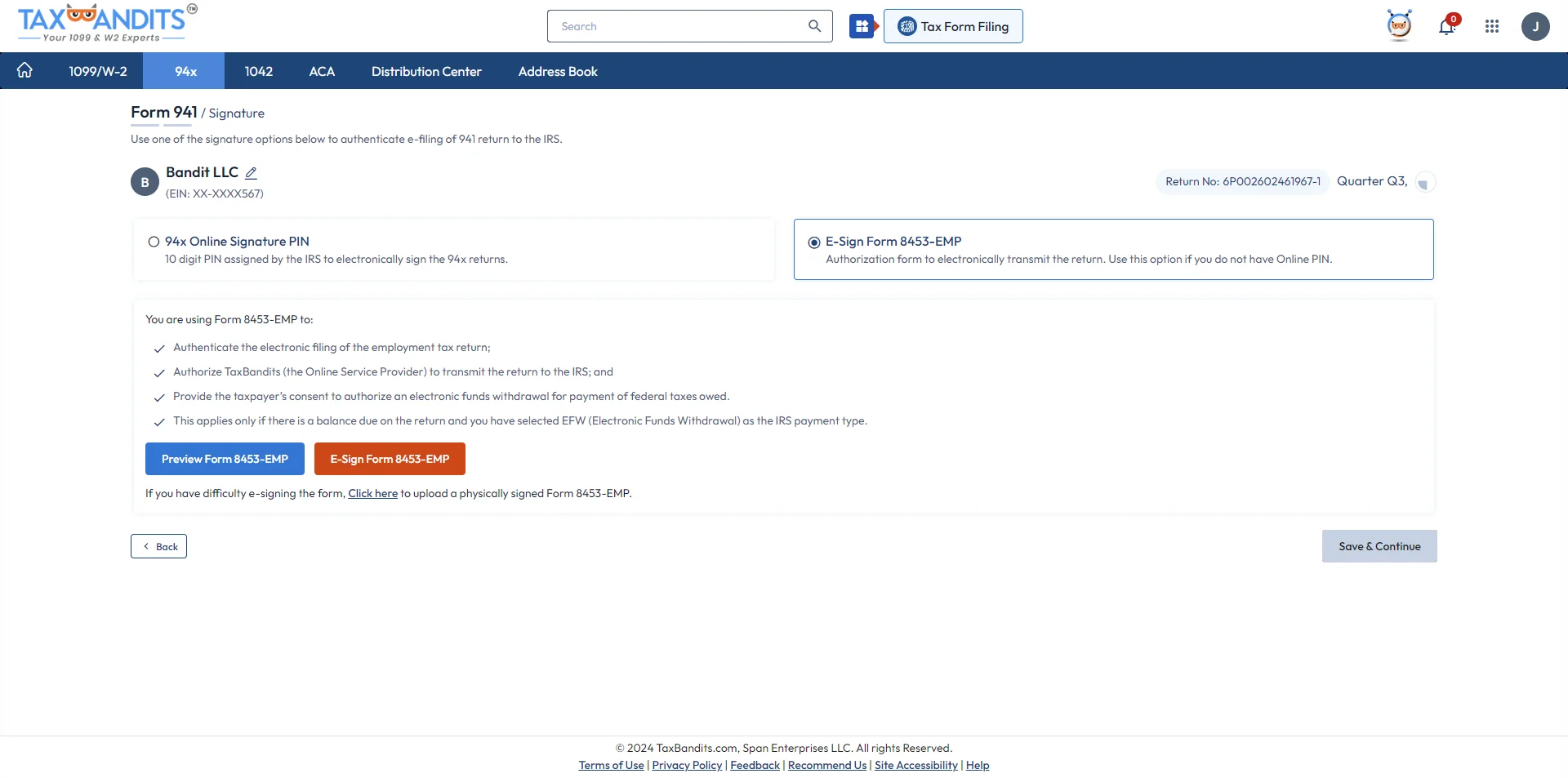Click the J profile avatar
Viewport: 1568px width, 778px height.
click(x=1537, y=26)
